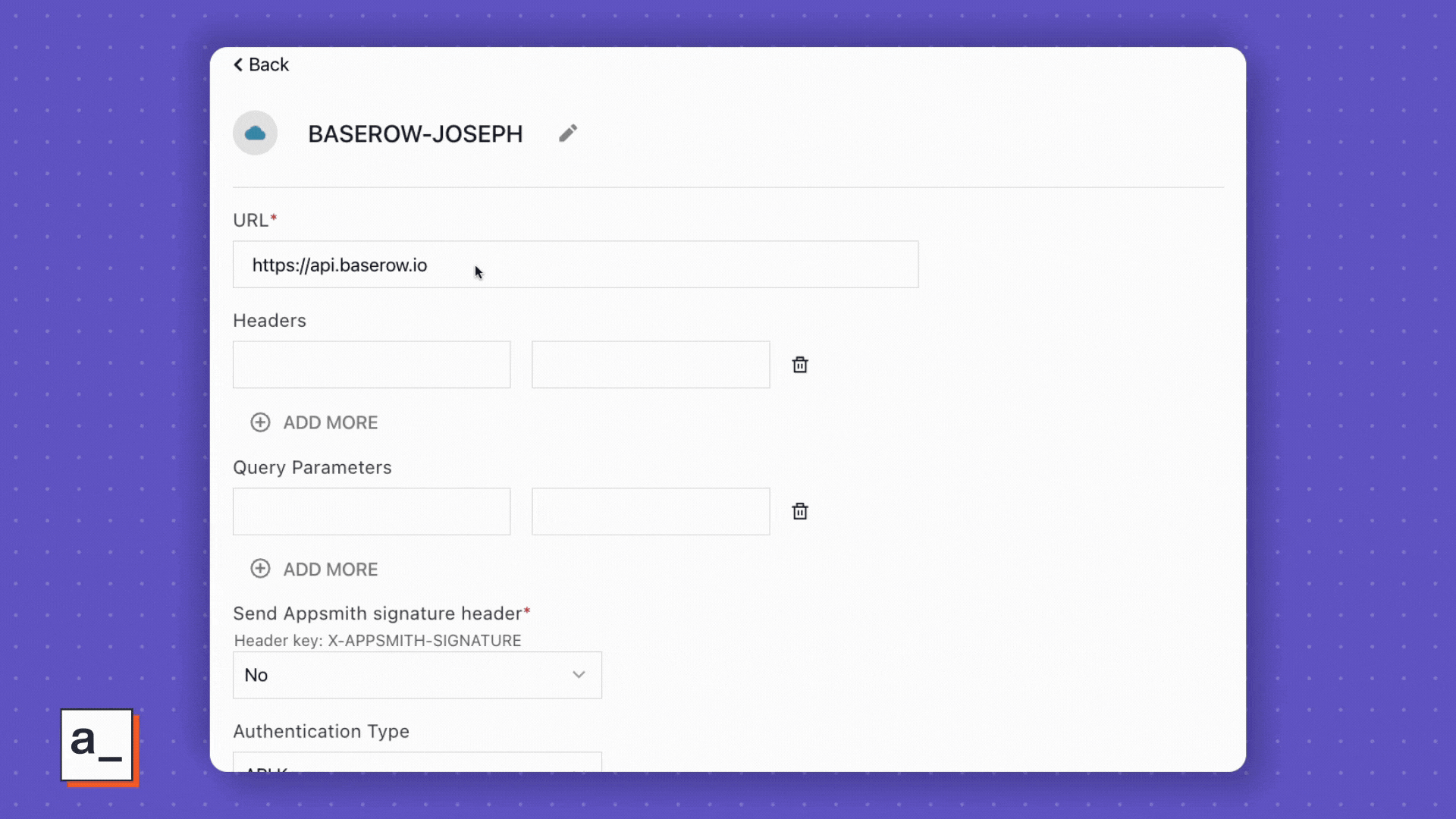Click the Headers key input field
The image size is (1456, 819).
click(372, 365)
